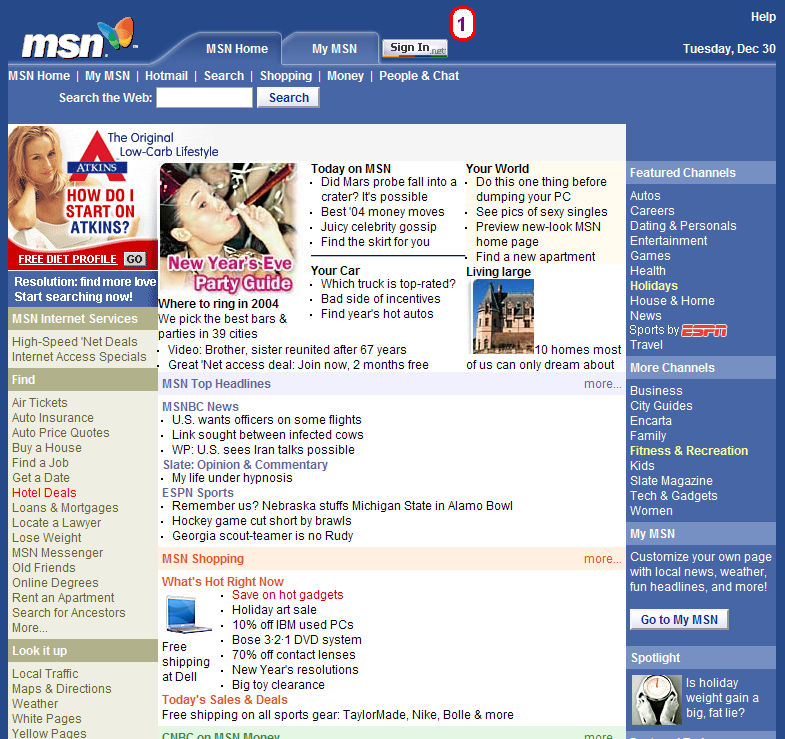Open Travel channel link
Viewport: 785px width, 739px height.
click(646, 345)
